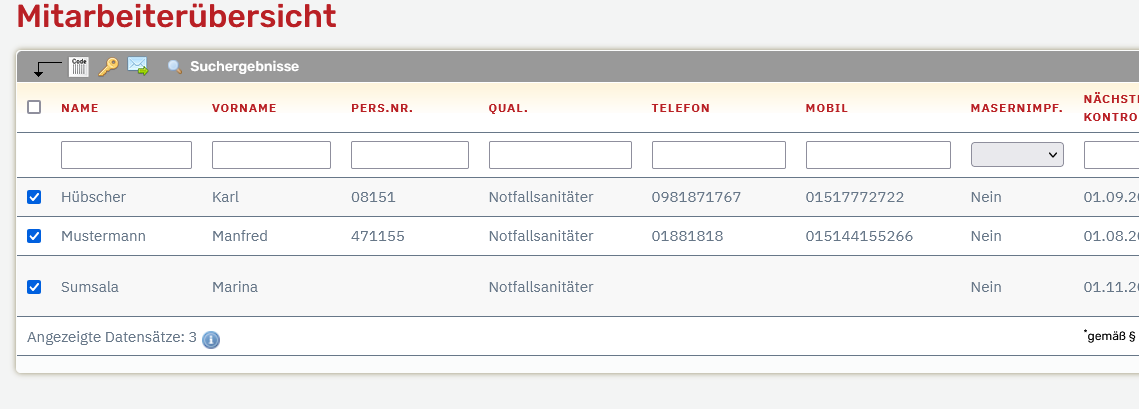
Task: Sort by the Name column header
Action: point(80,108)
